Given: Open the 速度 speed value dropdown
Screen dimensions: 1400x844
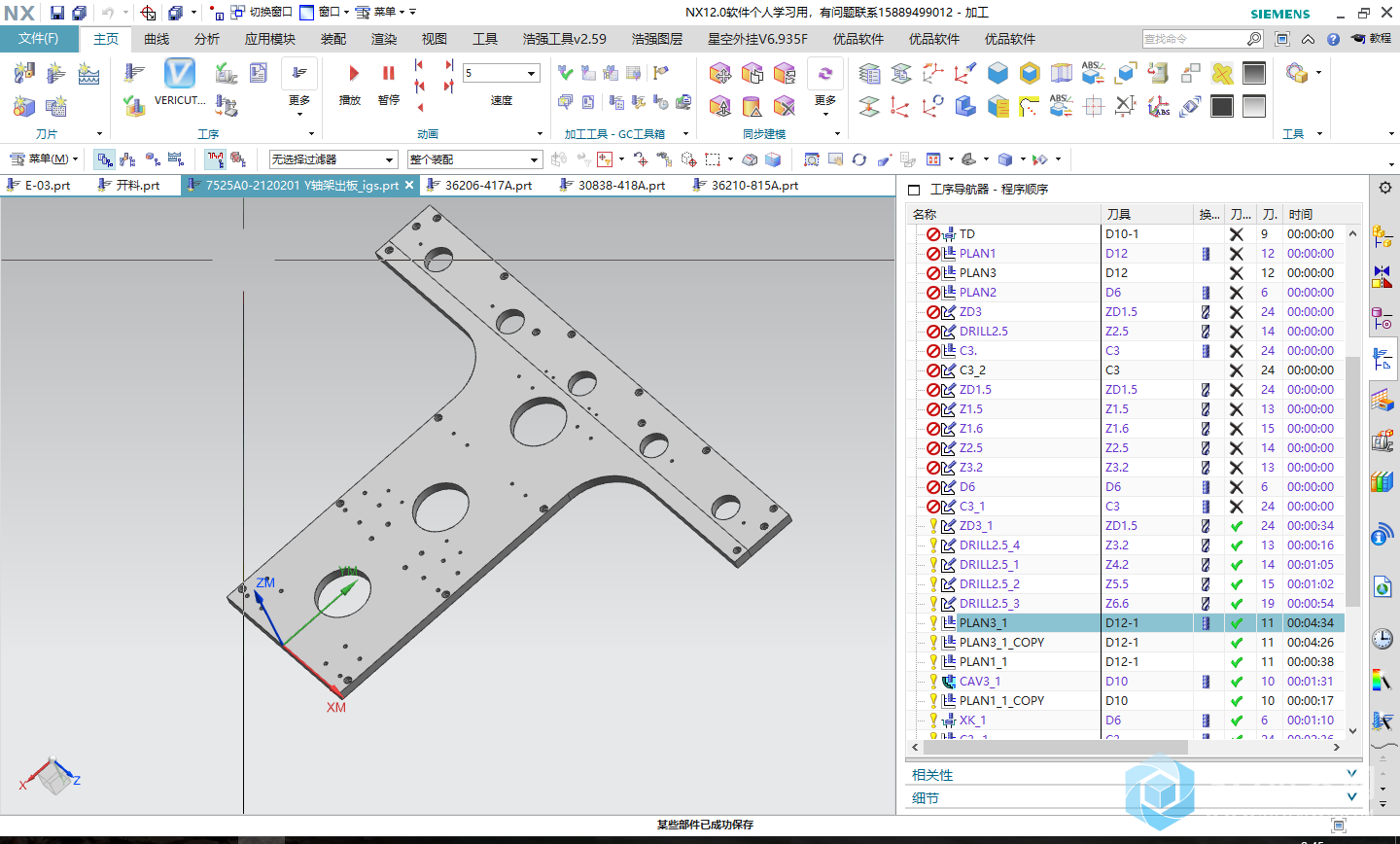Looking at the screenshot, I should (x=532, y=74).
